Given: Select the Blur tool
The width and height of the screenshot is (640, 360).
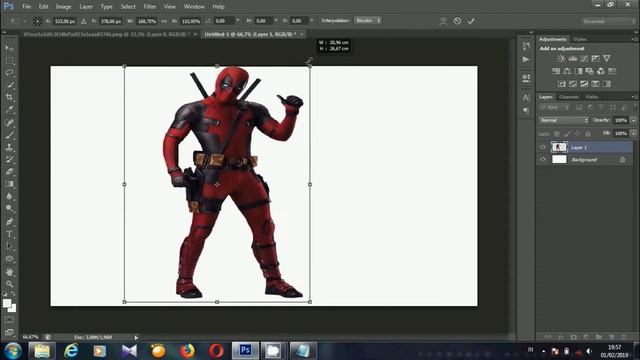Looking at the screenshot, I should coord(9,196).
